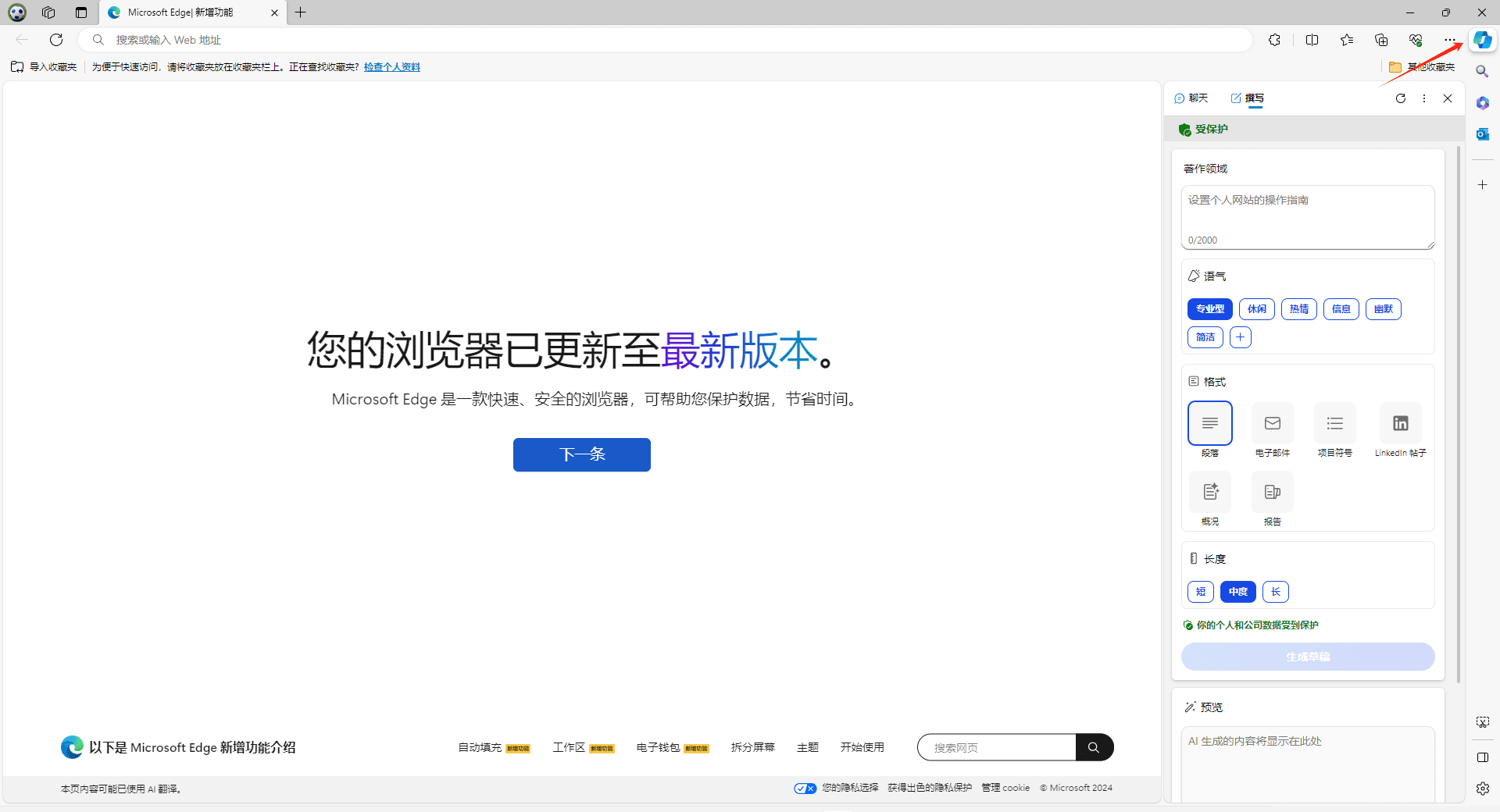The image size is (1500, 812).
Task: Open sidebar settings gear icon
Action: pos(1482,789)
